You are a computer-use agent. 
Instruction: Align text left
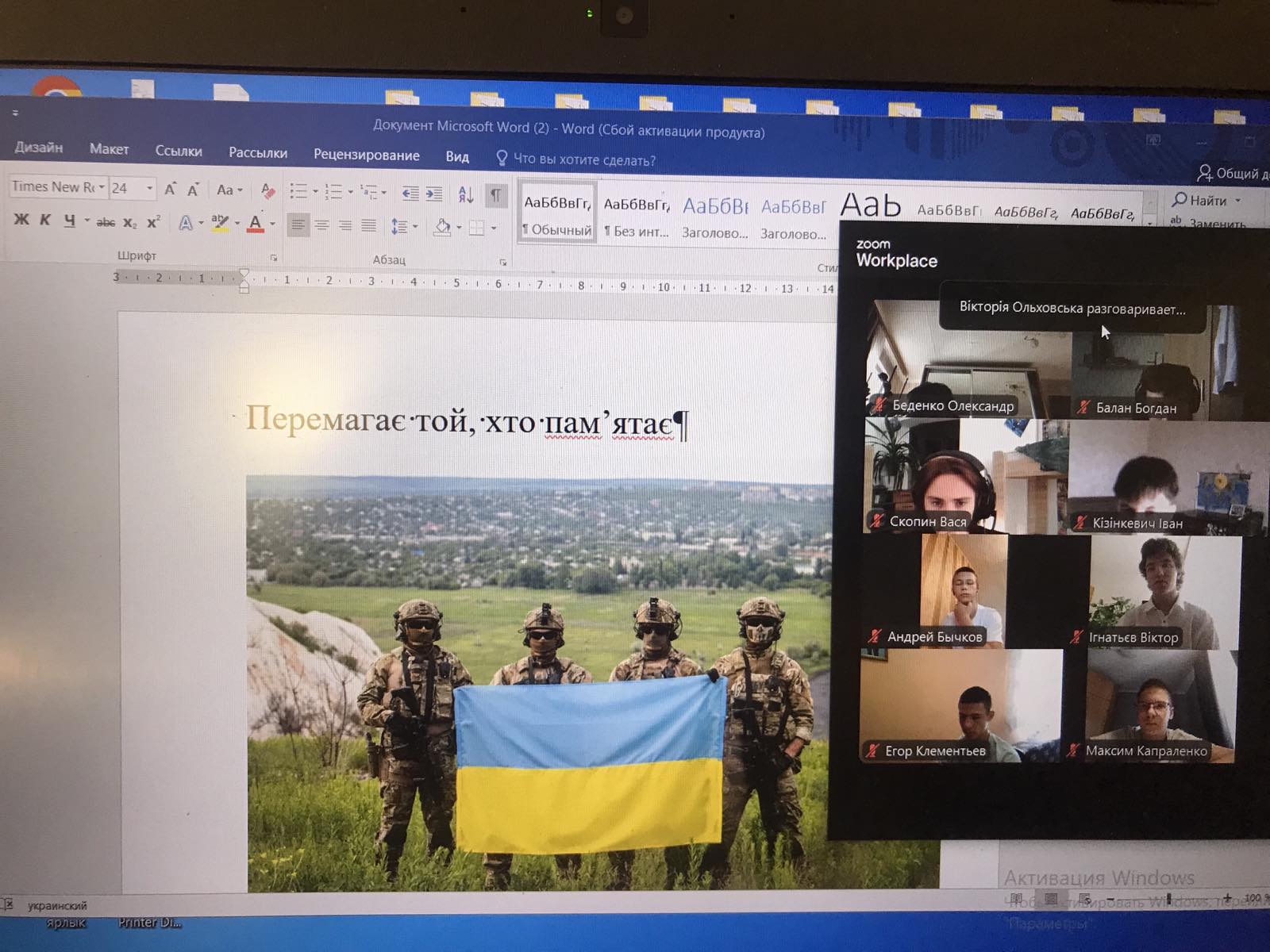298,225
